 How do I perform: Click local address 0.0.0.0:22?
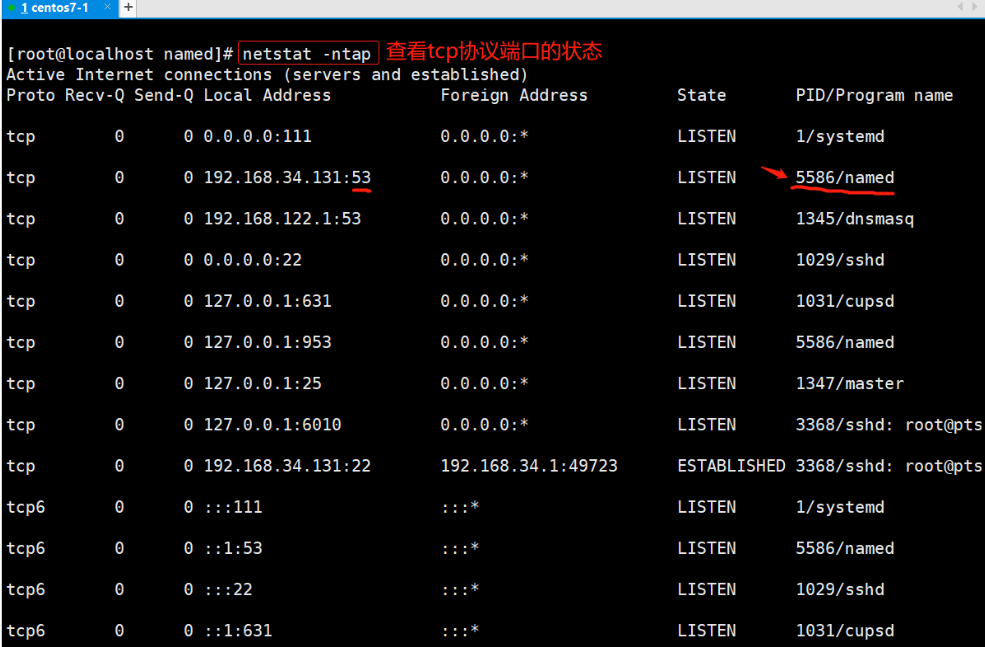click(x=253, y=260)
